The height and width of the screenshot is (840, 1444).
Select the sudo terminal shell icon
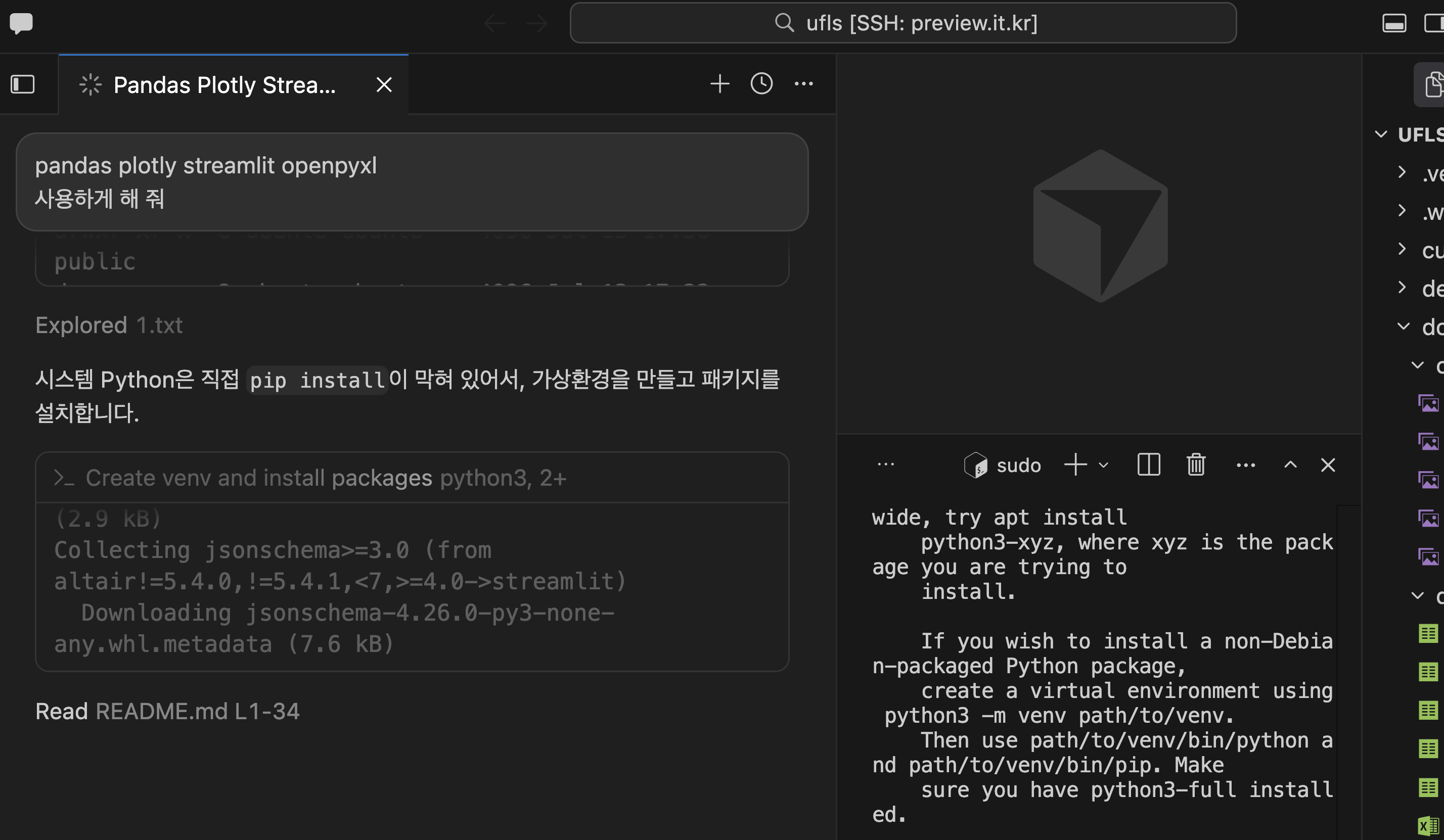(x=975, y=464)
